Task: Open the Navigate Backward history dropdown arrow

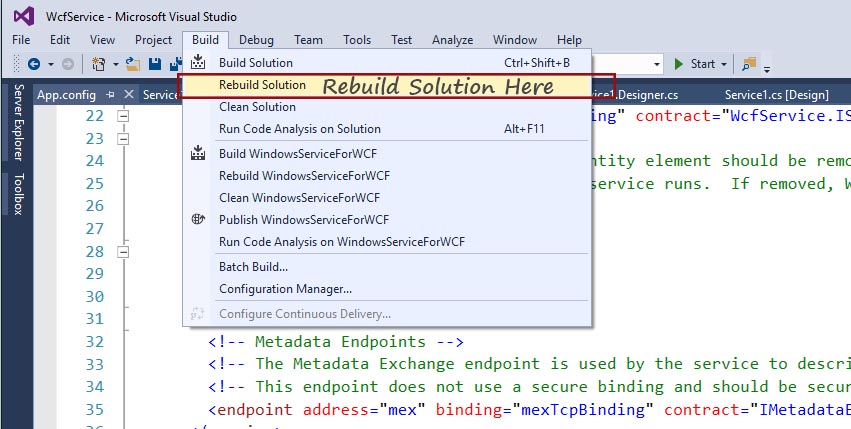Action: pyautogui.click(x=50, y=64)
